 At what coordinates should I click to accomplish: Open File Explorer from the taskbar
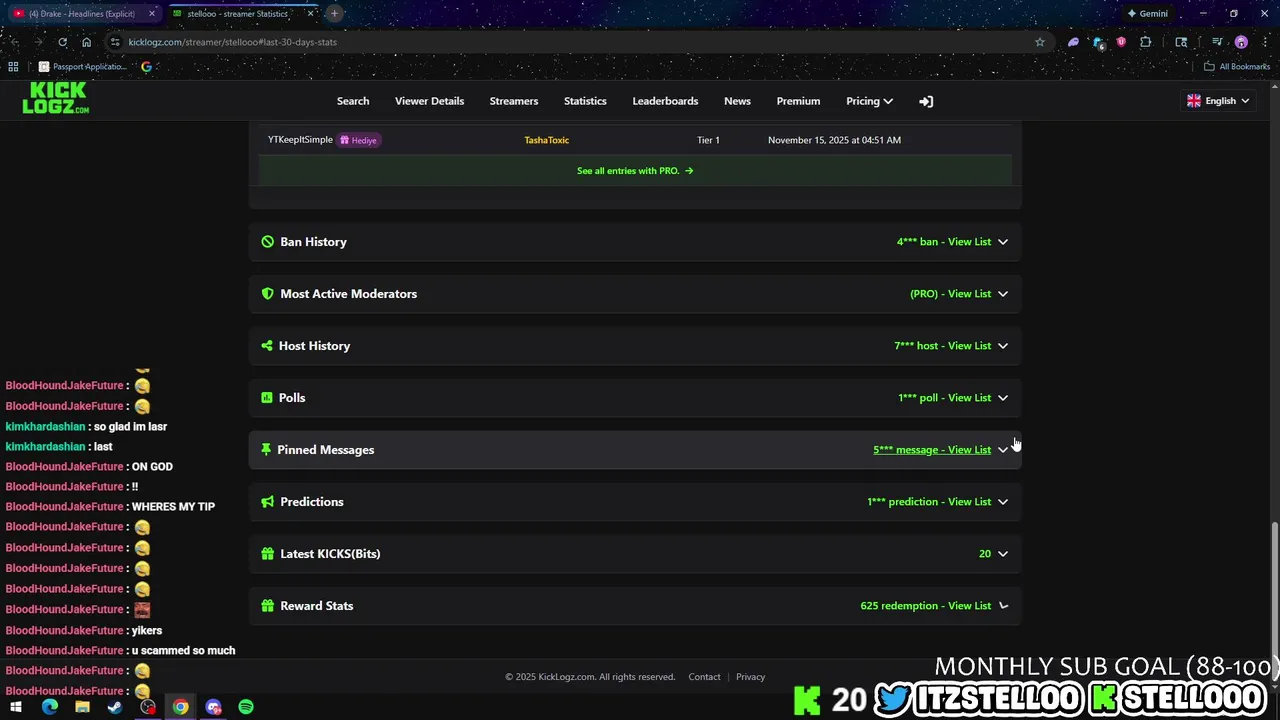coord(82,707)
